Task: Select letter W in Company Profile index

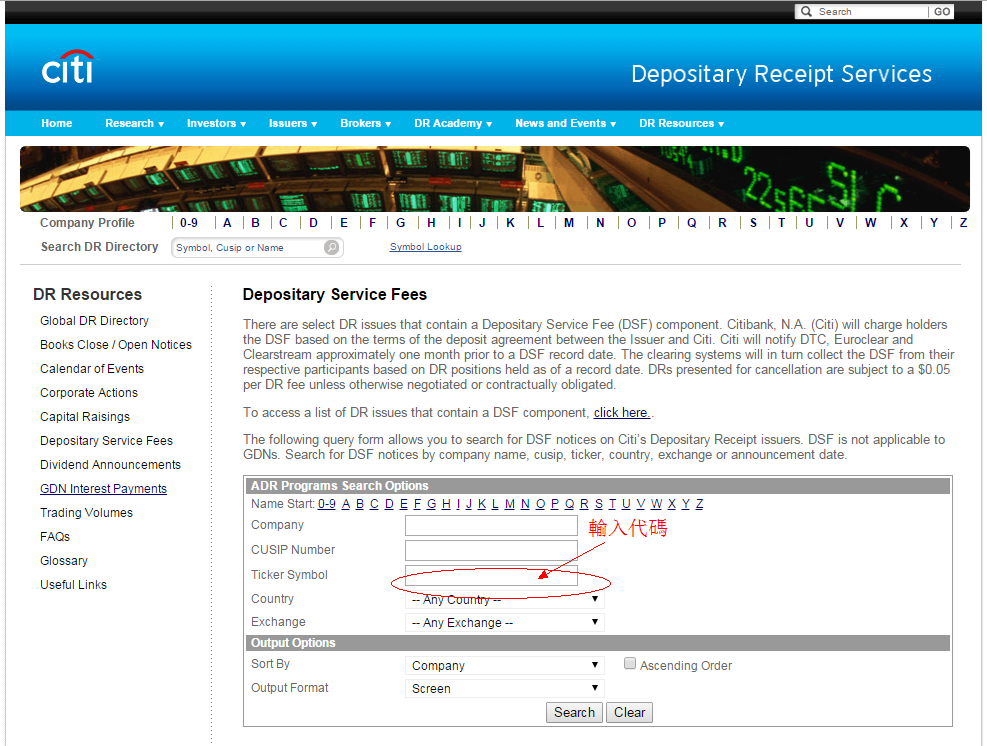Action: (871, 223)
